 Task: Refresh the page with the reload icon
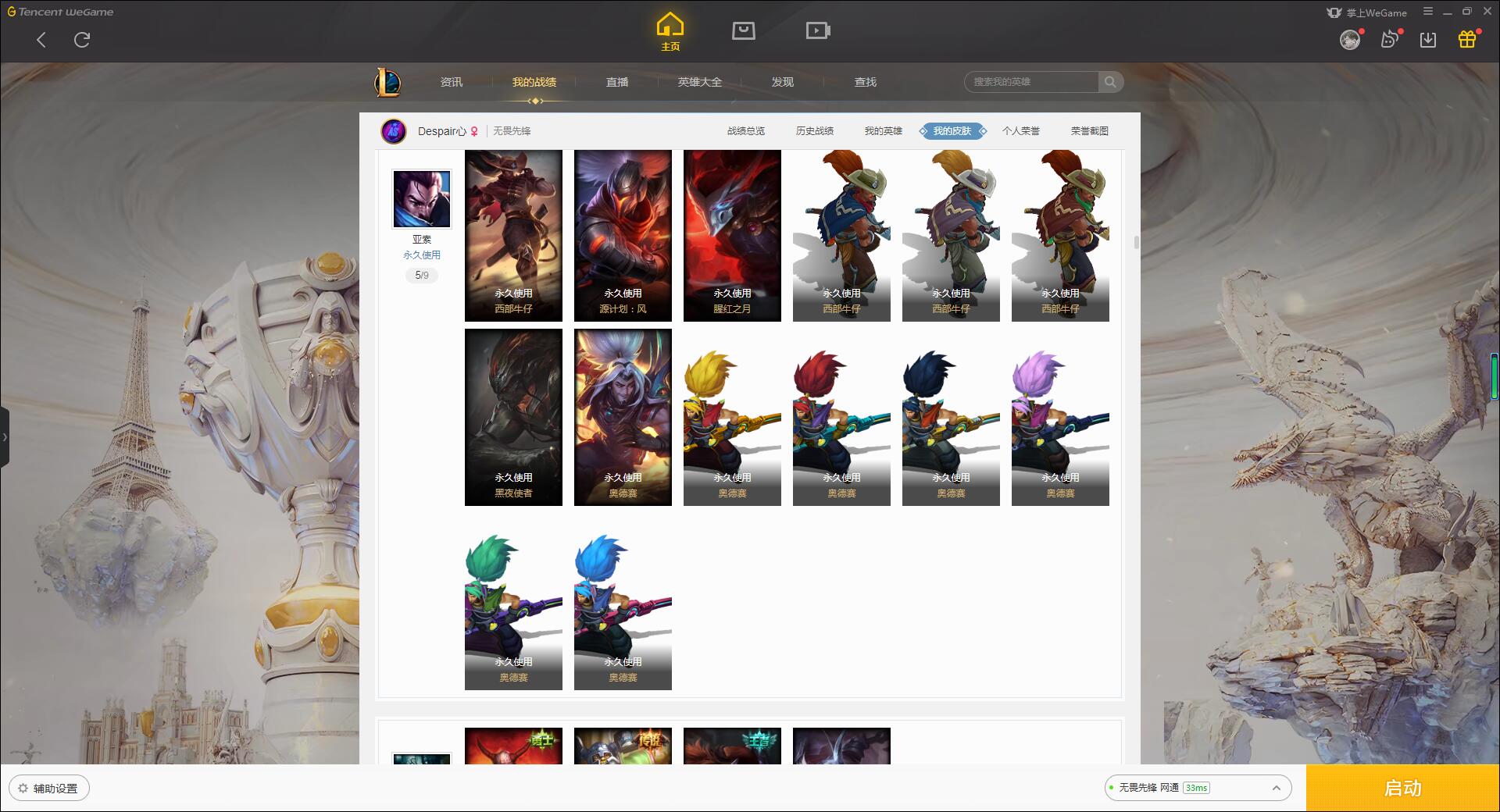pos(82,40)
